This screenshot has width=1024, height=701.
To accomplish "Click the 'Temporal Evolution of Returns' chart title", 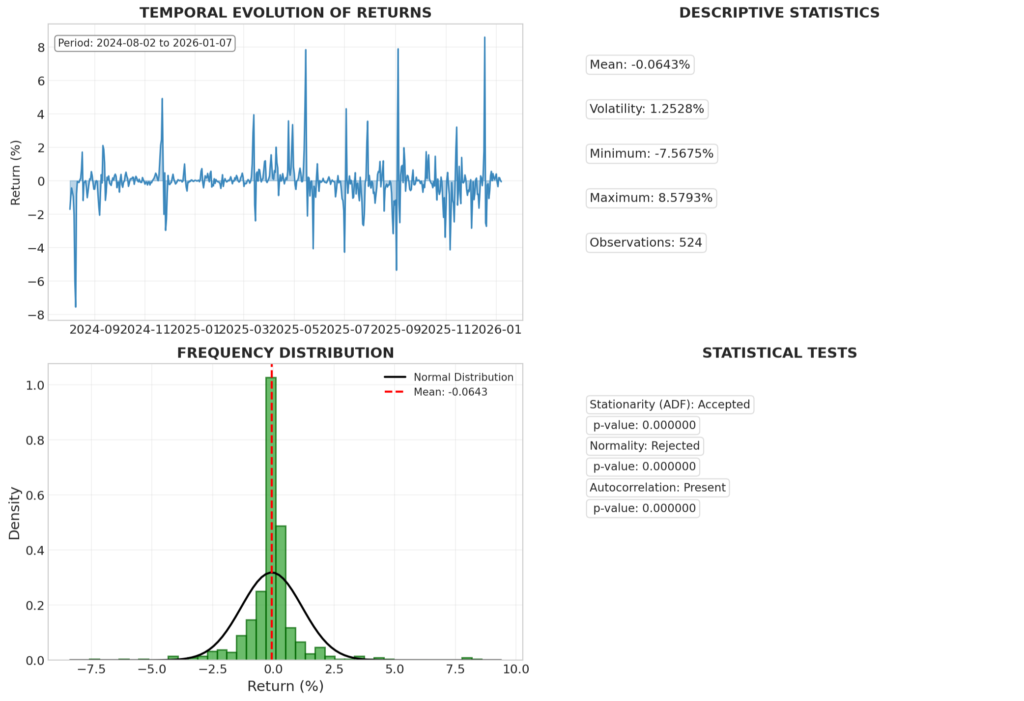I will coord(285,13).
